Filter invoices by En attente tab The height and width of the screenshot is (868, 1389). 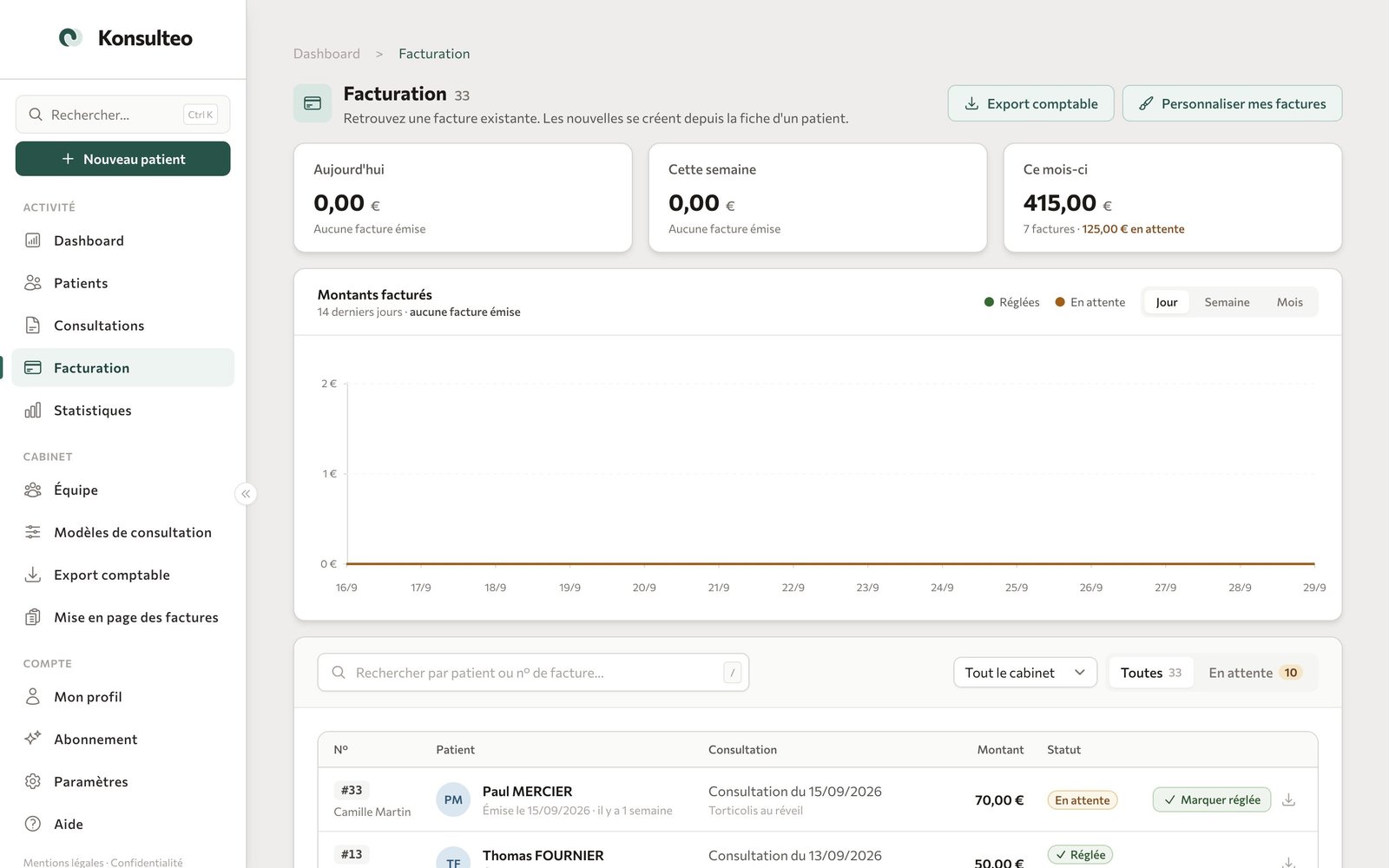1254,673
